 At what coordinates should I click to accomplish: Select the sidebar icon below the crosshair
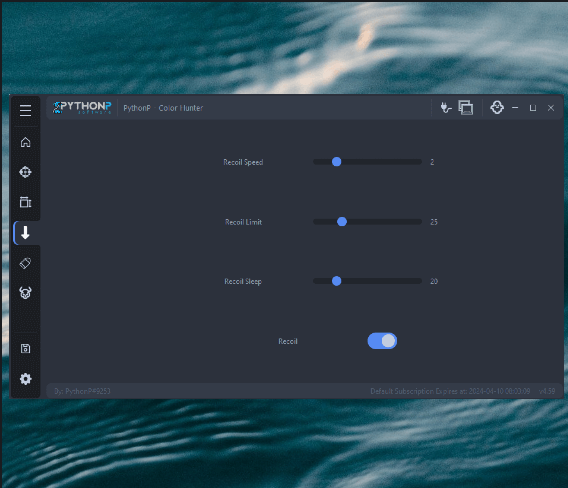tap(25, 202)
